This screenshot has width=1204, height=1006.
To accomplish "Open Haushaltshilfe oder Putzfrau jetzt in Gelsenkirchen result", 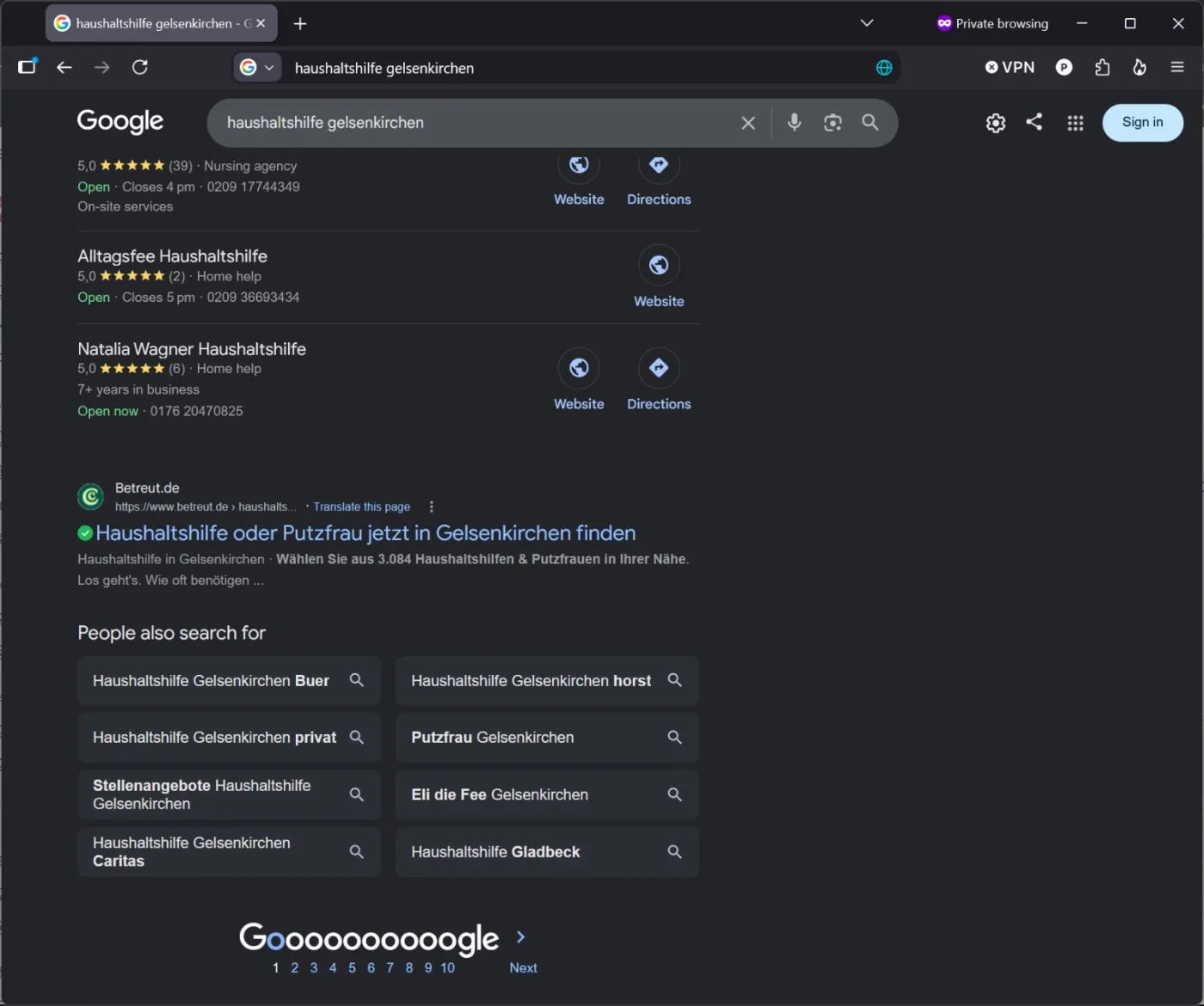I will click(365, 533).
